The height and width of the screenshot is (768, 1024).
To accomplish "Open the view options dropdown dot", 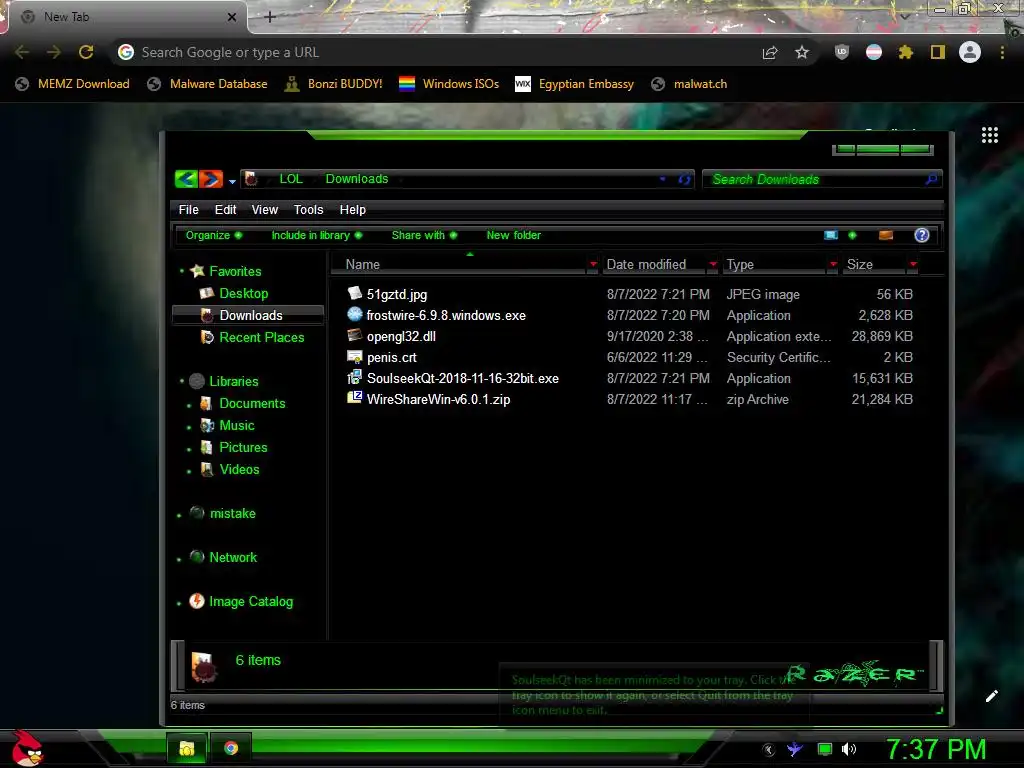I will [852, 235].
